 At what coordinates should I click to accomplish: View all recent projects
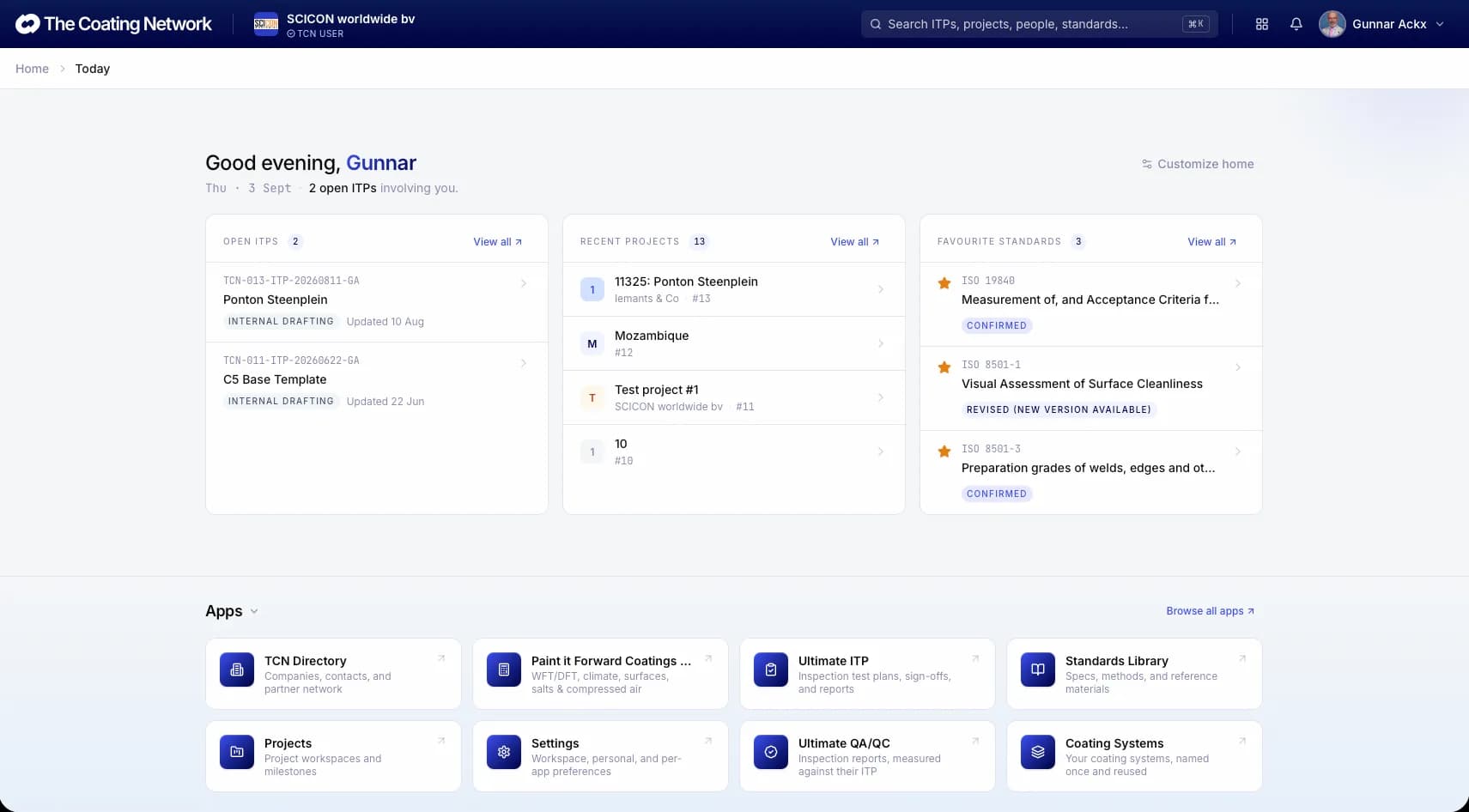click(855, 242)
